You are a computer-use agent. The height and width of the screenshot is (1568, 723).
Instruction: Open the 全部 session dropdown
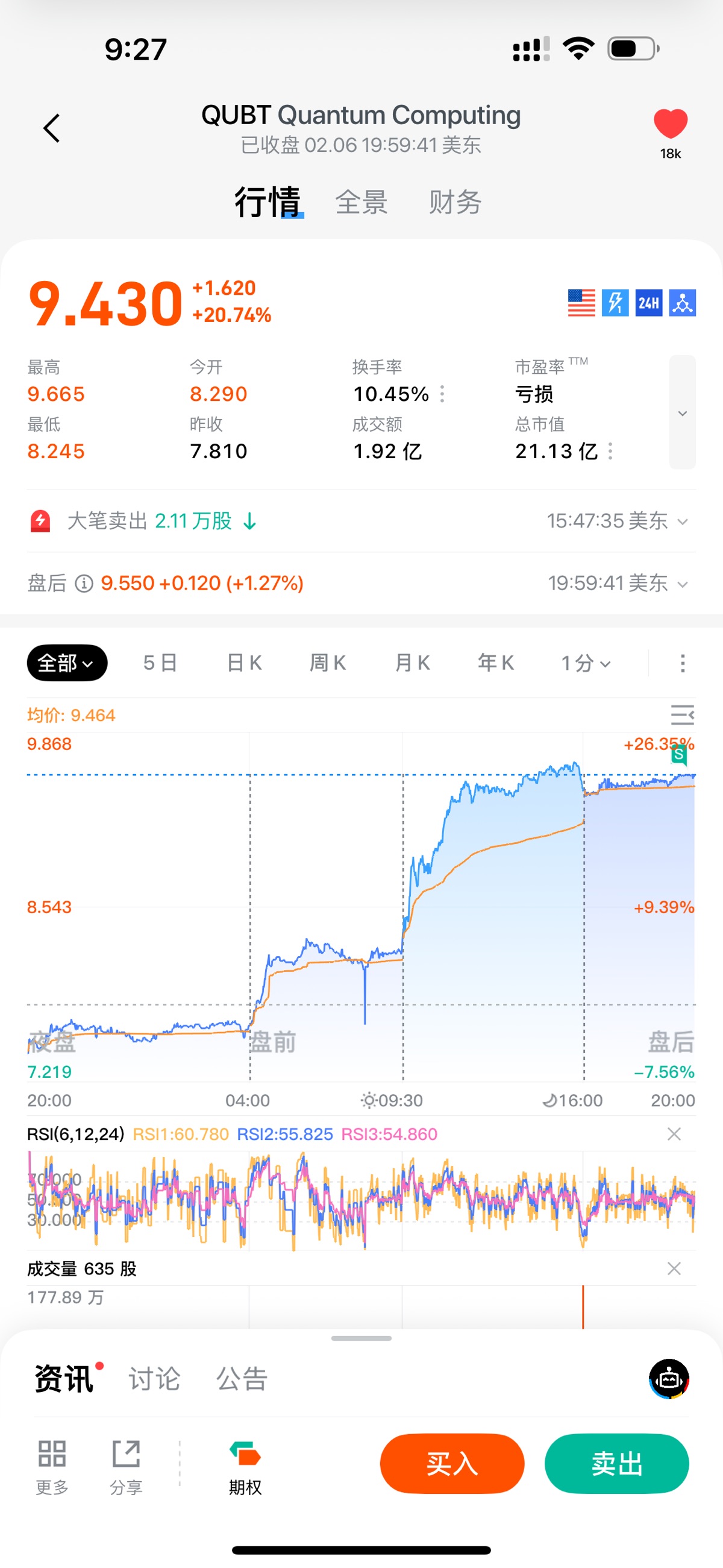[x=67, y=663]
